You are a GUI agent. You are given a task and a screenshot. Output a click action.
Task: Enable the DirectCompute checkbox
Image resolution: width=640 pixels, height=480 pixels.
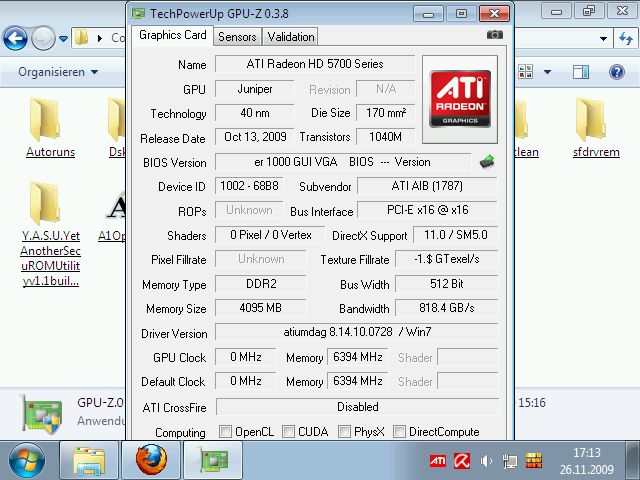(399, 432)
